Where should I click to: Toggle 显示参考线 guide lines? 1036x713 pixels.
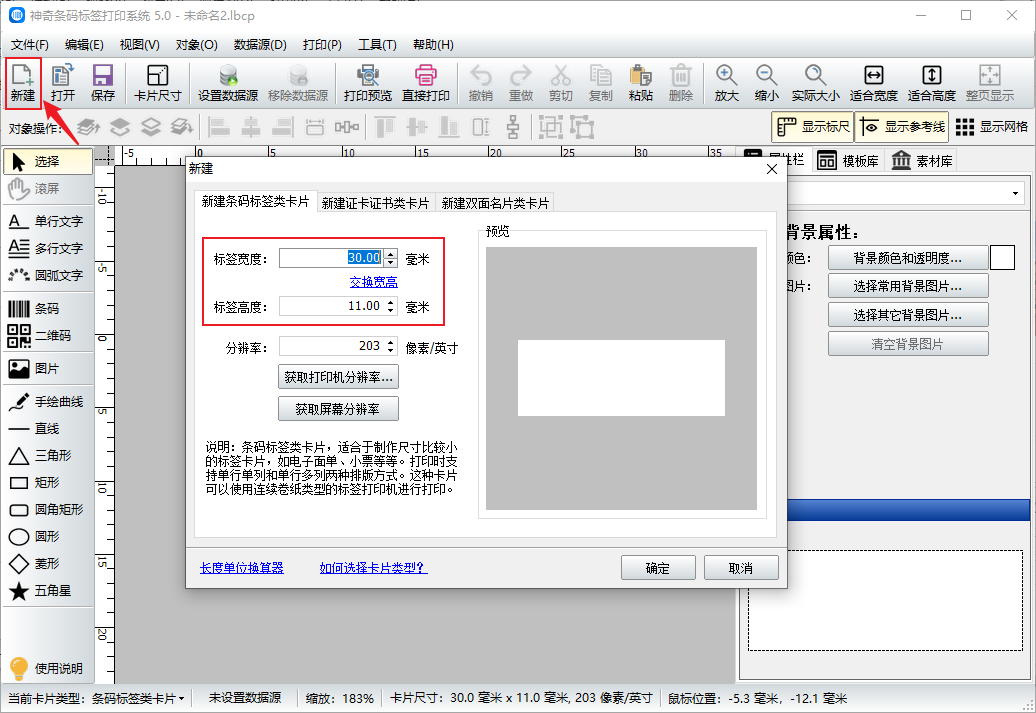(902, 127)
